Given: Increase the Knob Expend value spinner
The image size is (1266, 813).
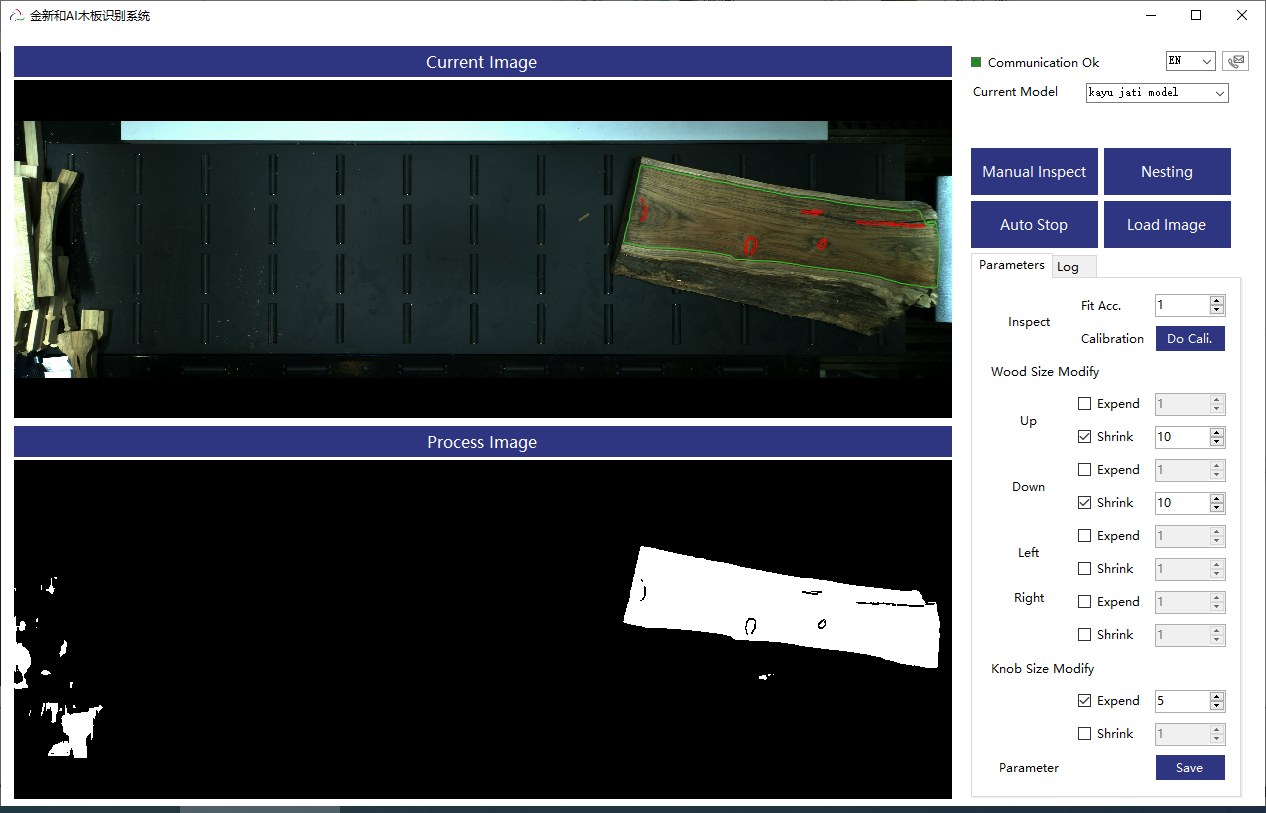Looking at the screenshot, I should click(1217, 696).
